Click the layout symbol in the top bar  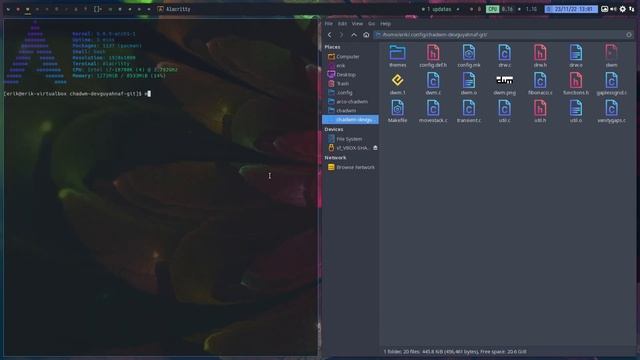[x=98, y=9]
